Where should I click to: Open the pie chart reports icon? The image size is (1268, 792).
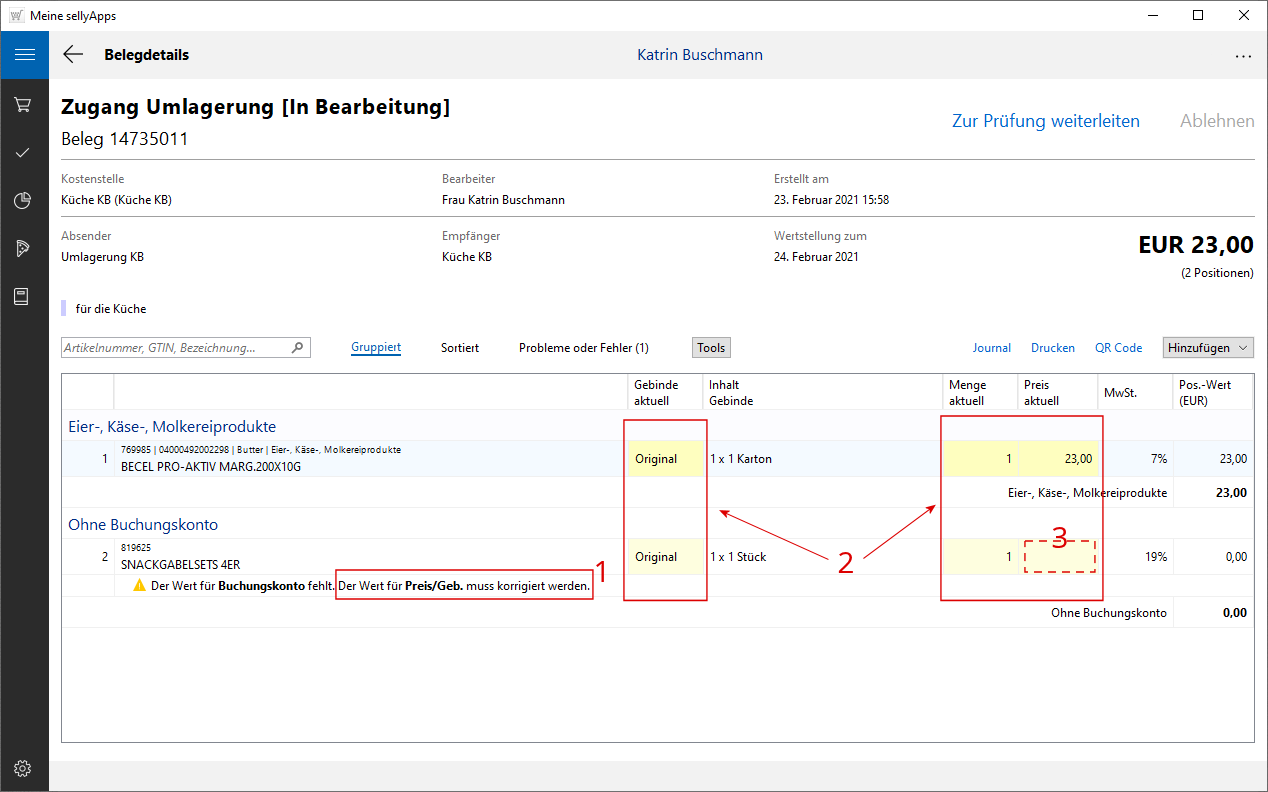24,200
